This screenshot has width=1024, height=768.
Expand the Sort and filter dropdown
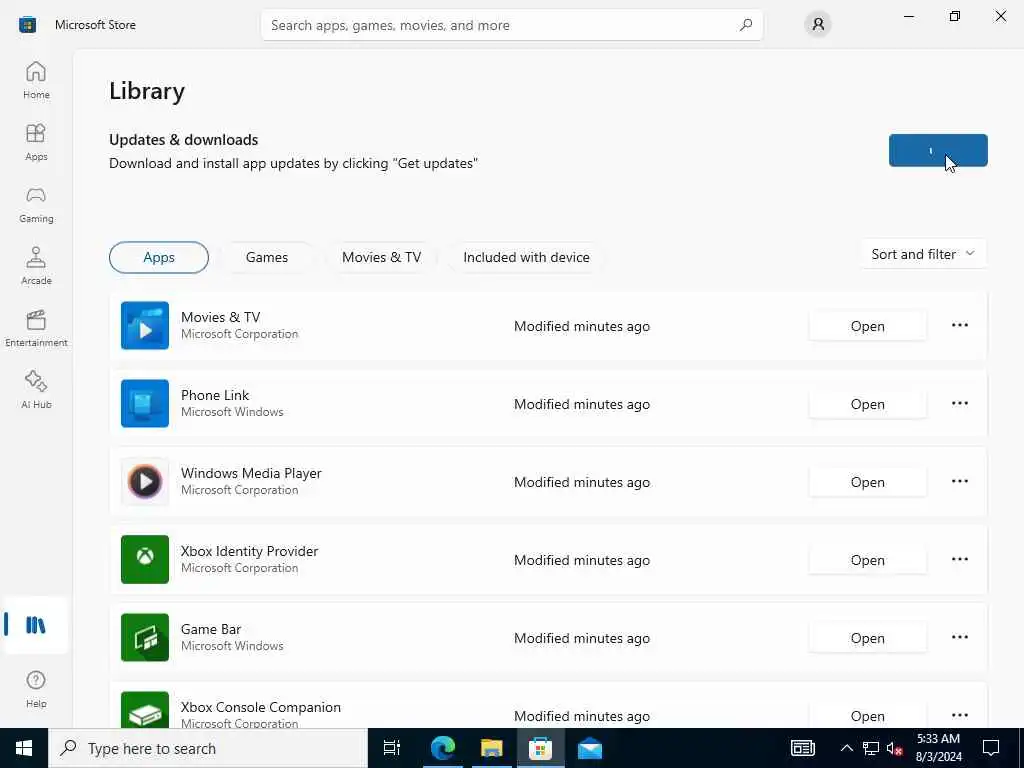pos(923,254)
